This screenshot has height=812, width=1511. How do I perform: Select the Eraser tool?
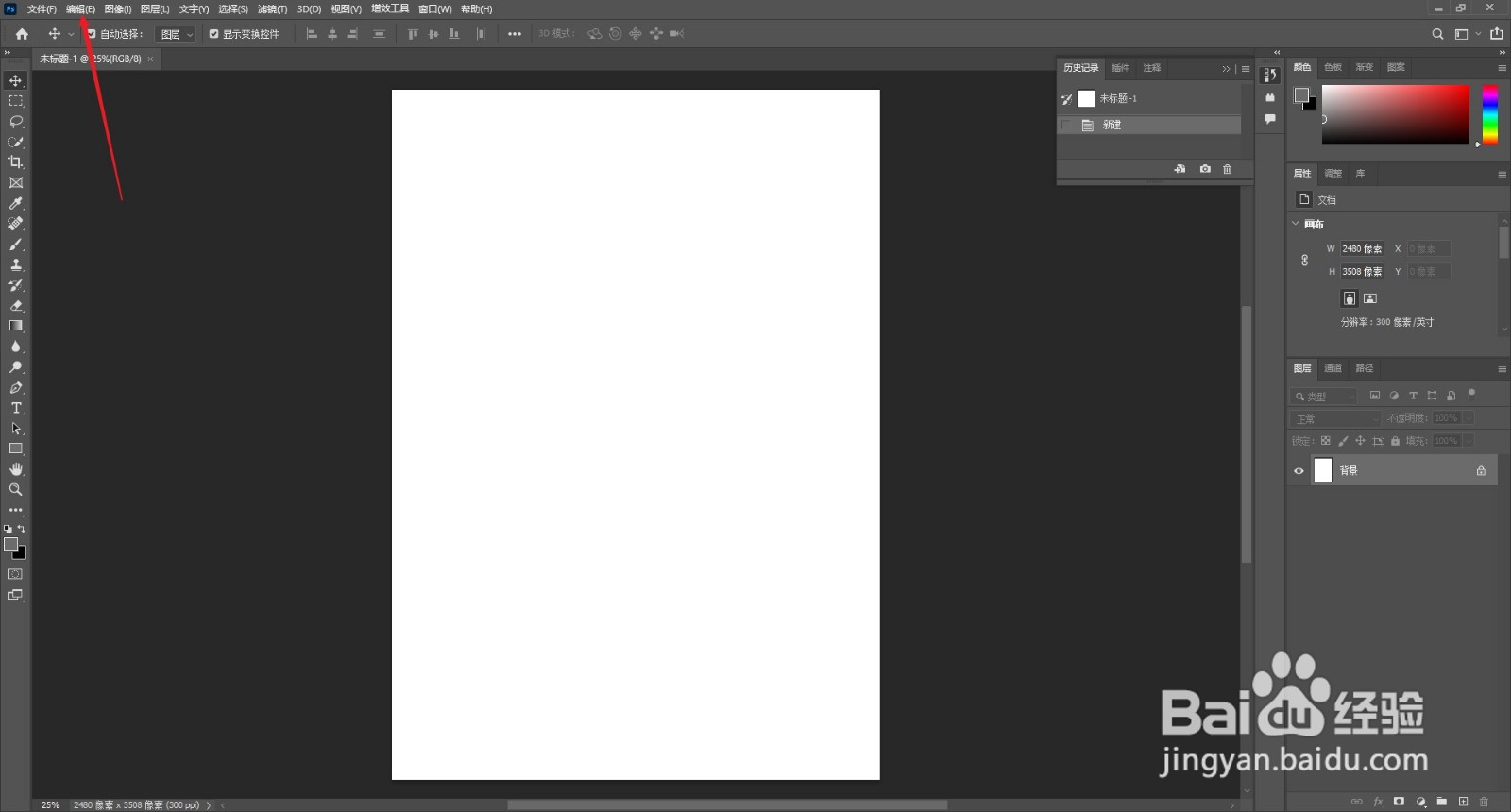point(16,306)
